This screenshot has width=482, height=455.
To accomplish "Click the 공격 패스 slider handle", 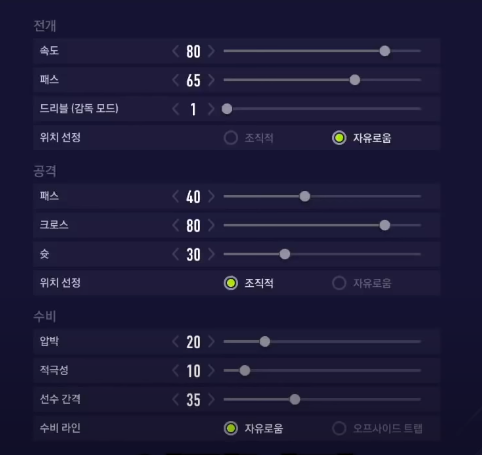I will (x=305, y=196).
